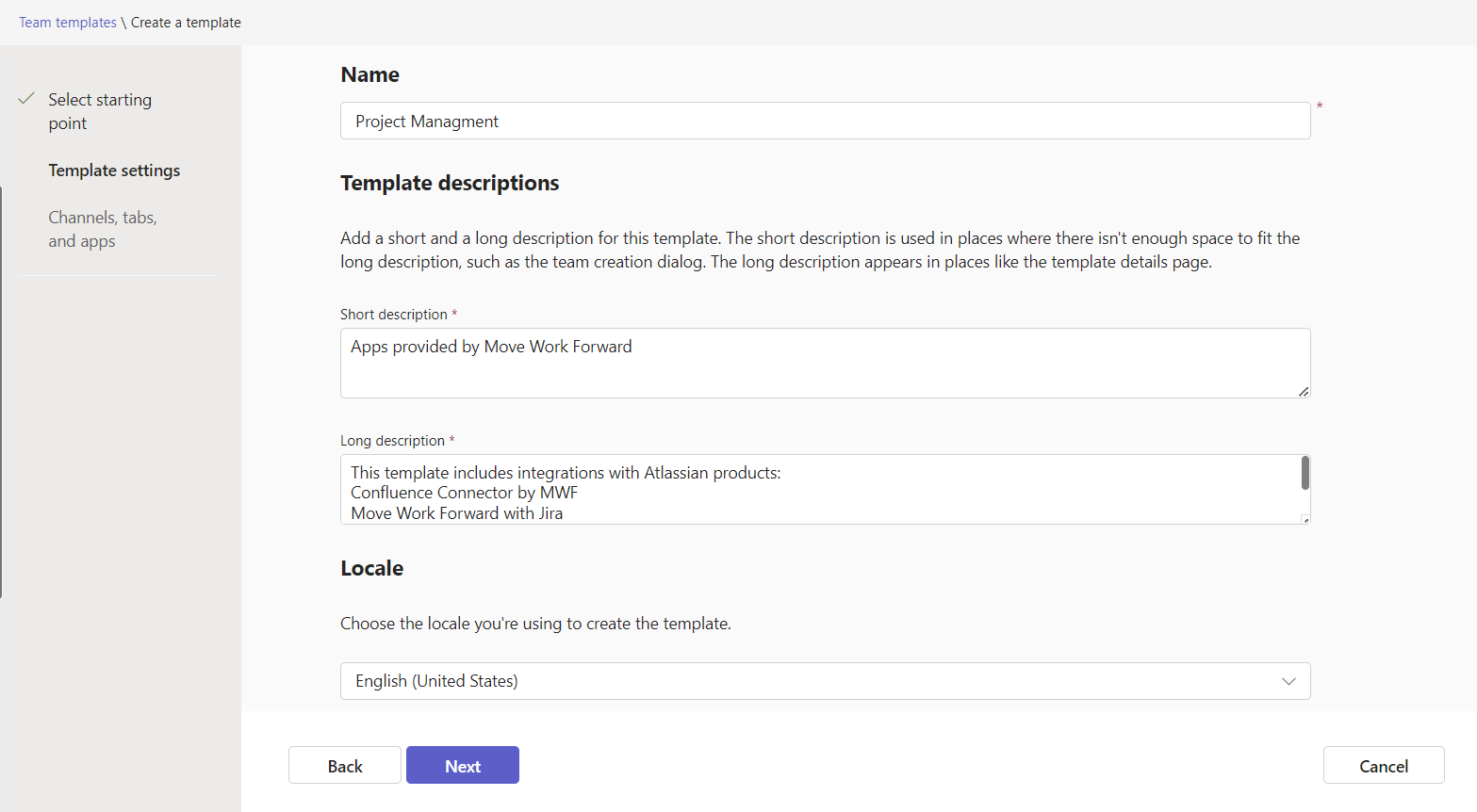Select the Template settings step

click(114, 171)
